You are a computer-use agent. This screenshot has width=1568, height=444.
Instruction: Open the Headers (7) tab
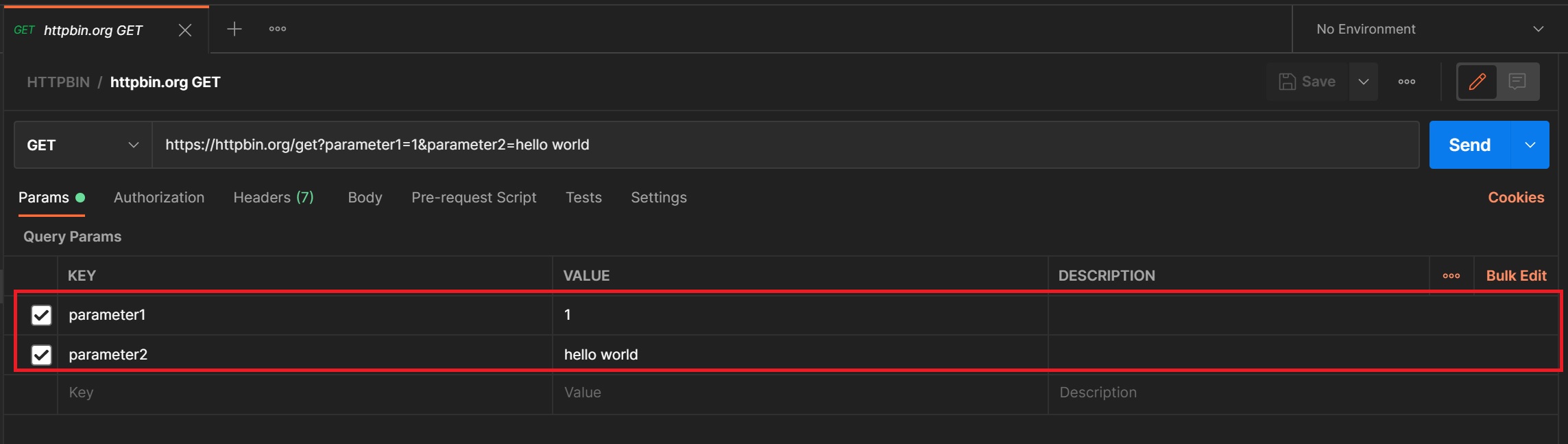[273, 198]
